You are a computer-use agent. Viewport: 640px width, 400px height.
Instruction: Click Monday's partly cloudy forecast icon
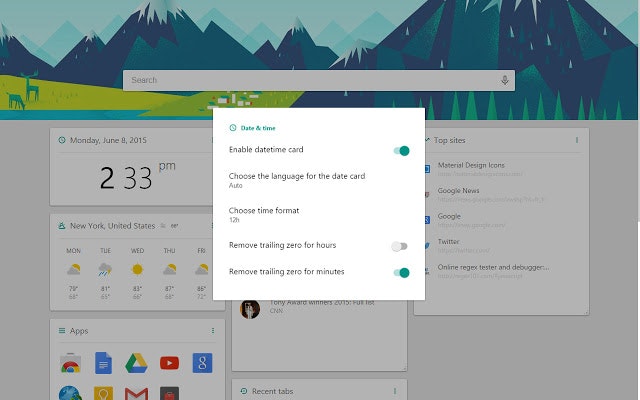(73, 269)
